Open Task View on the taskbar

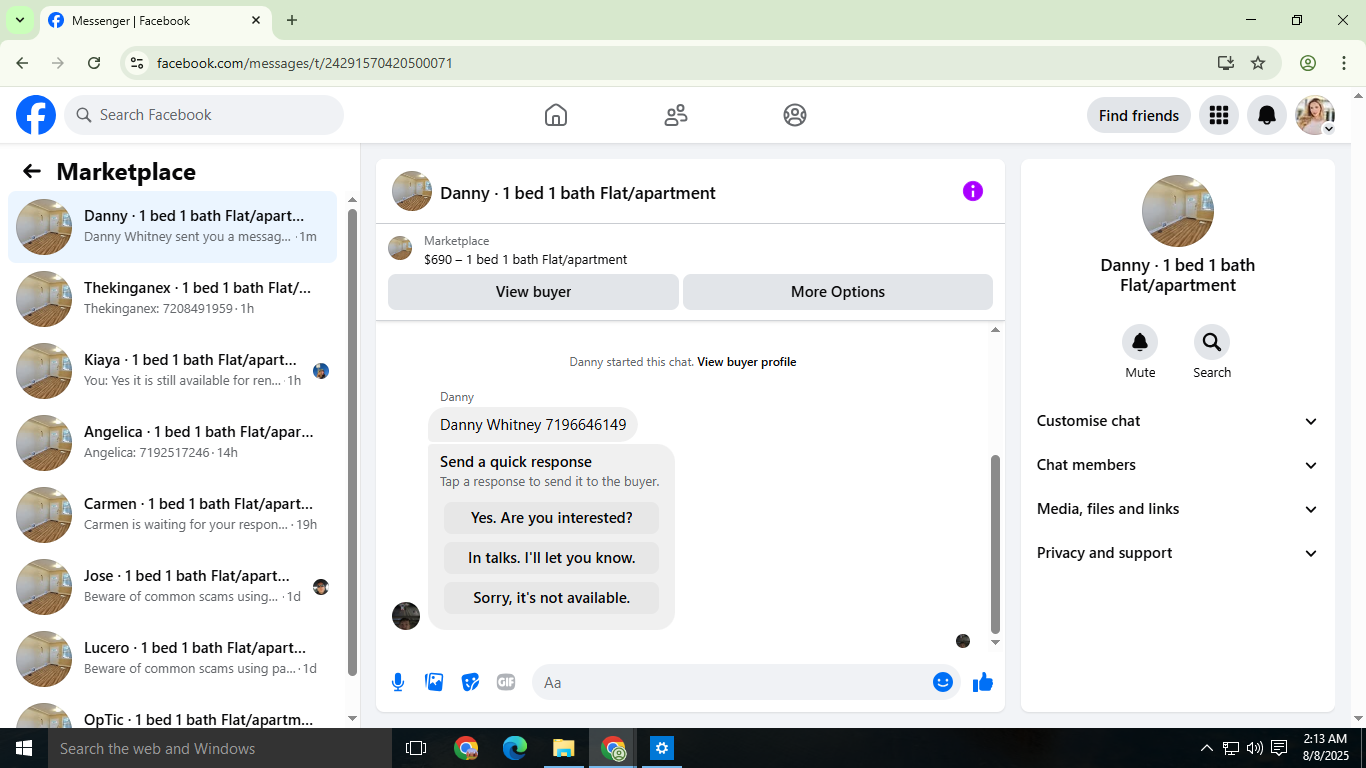416,748
